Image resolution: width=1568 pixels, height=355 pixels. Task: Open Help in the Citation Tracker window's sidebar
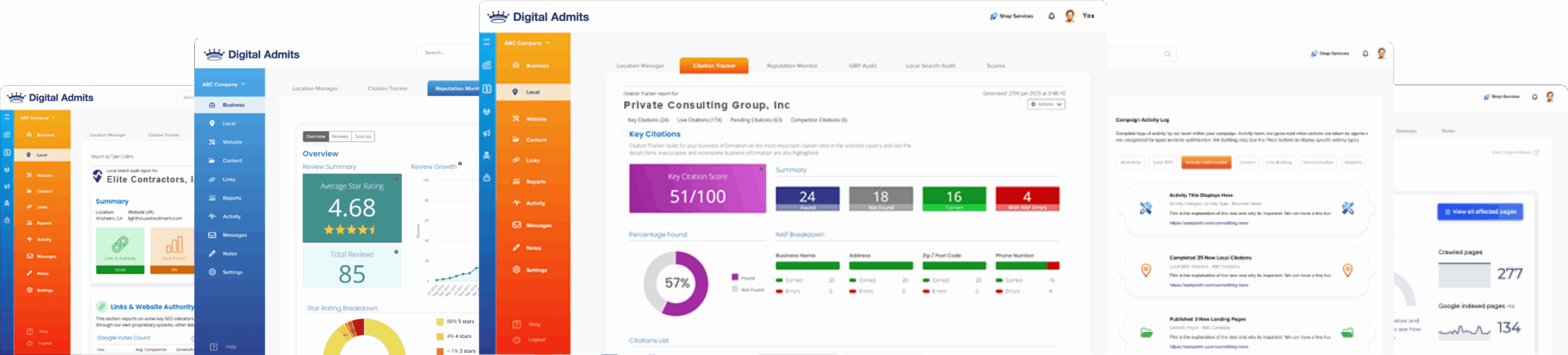[x=527, y=324]
